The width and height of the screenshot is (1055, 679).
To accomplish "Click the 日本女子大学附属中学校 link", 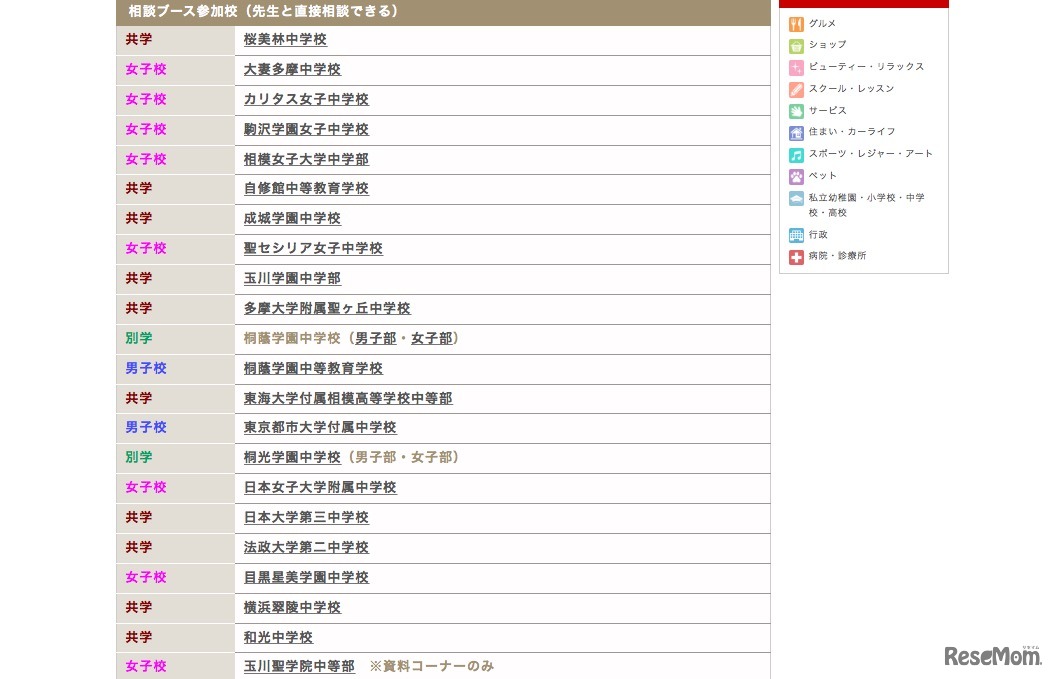I will click(x=318, y=488).
